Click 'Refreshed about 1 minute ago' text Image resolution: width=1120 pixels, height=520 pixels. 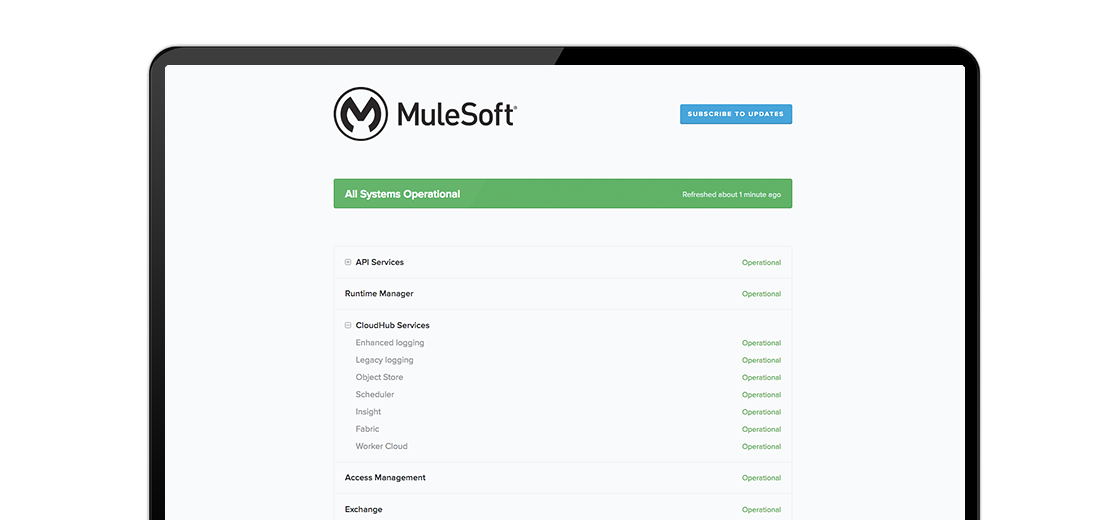731,194
